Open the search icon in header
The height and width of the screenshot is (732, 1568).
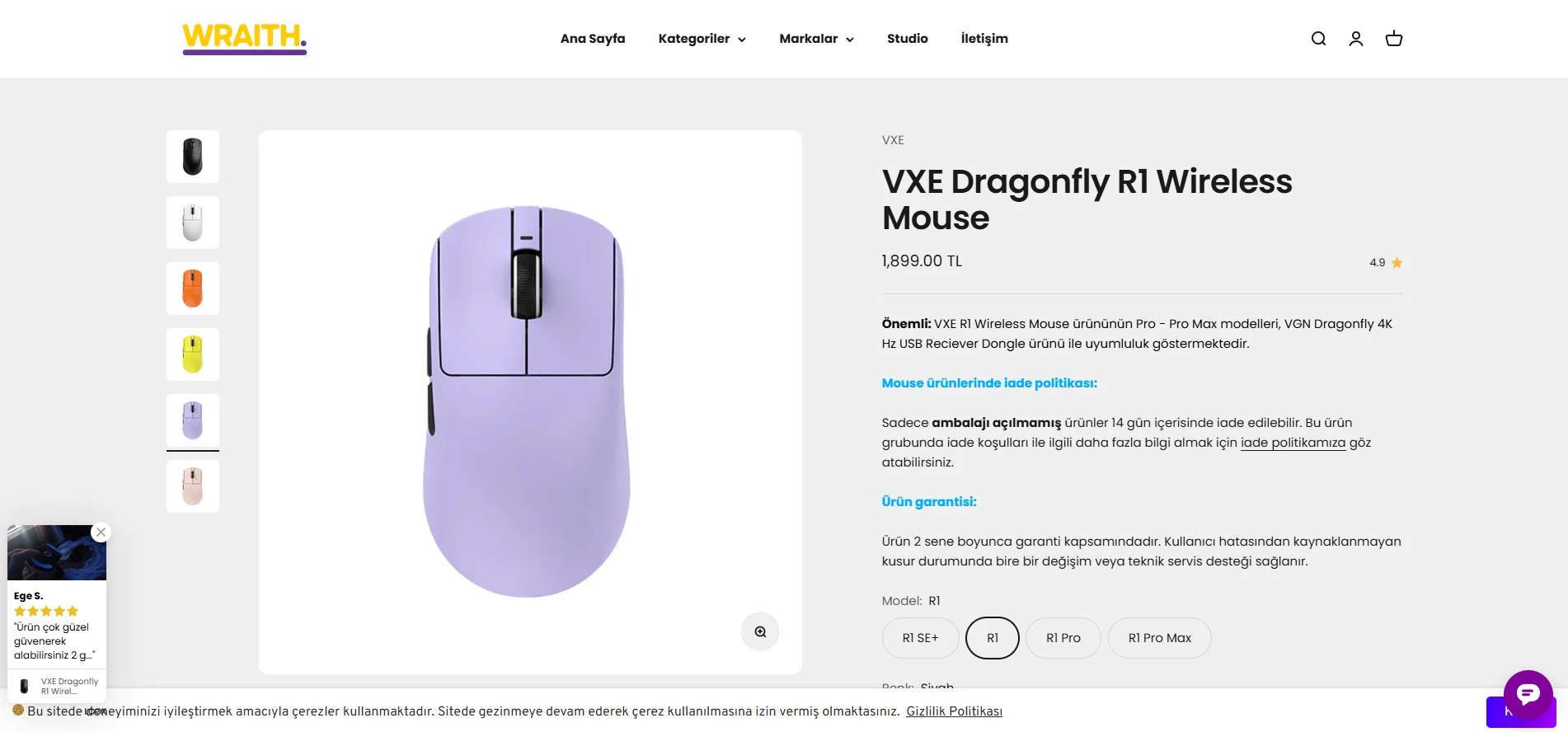coord(1318,39)
